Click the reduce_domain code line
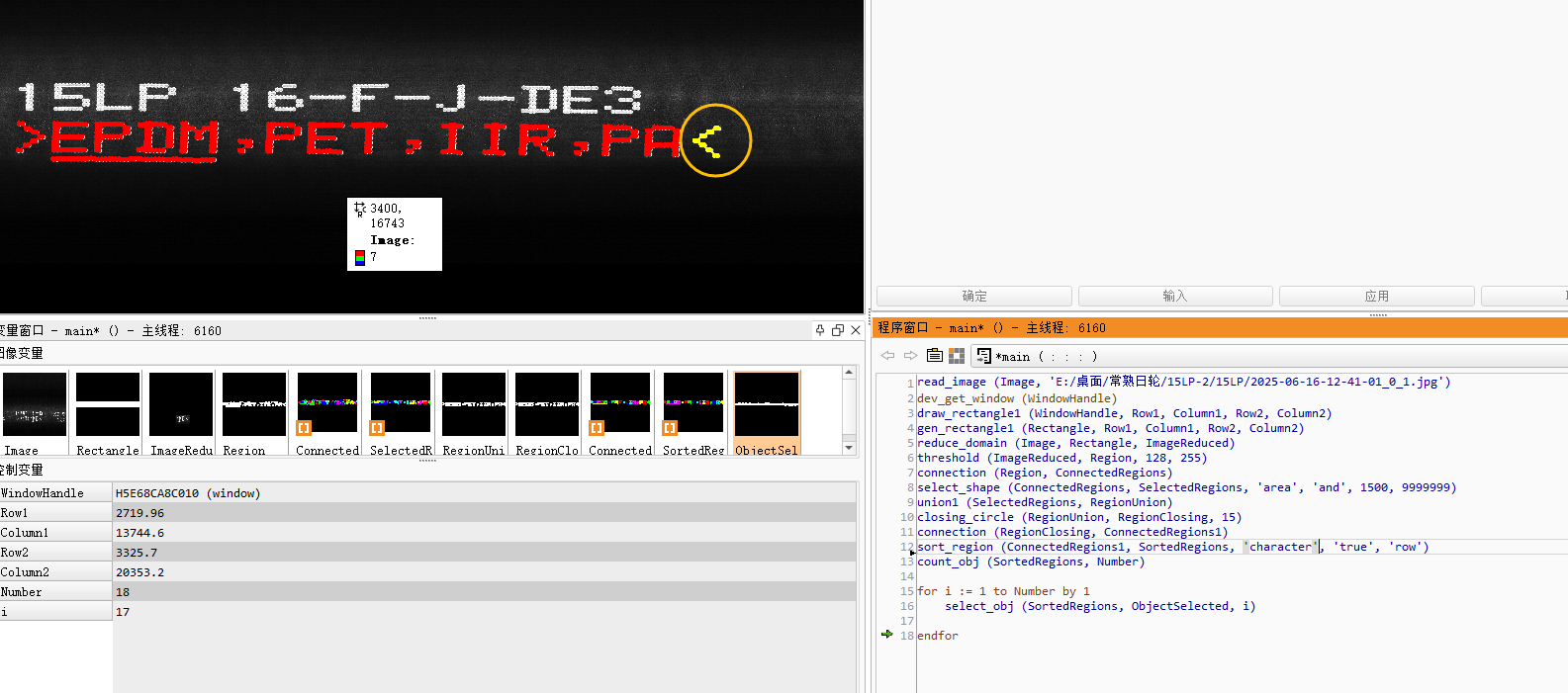The height and width of the screenshot is (693, 1568). coord(1076,443)
